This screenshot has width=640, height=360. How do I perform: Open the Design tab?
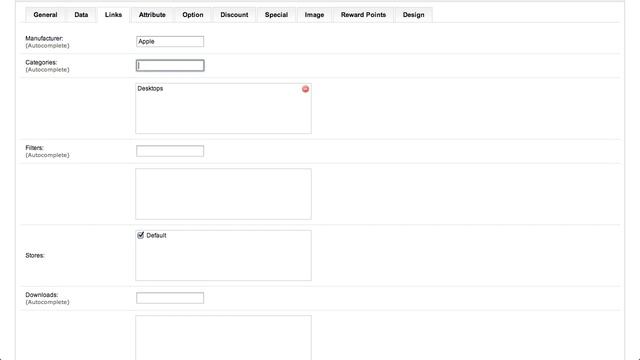(413, 15)
